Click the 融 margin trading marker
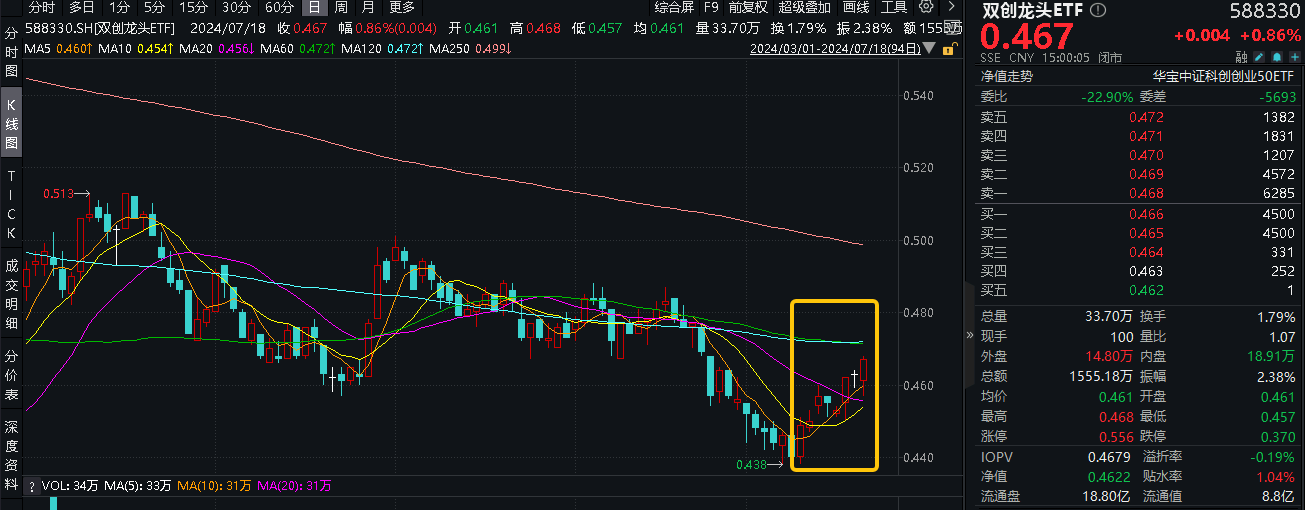The height and width of the screenshot is (510, 1305). [1241, 58]
